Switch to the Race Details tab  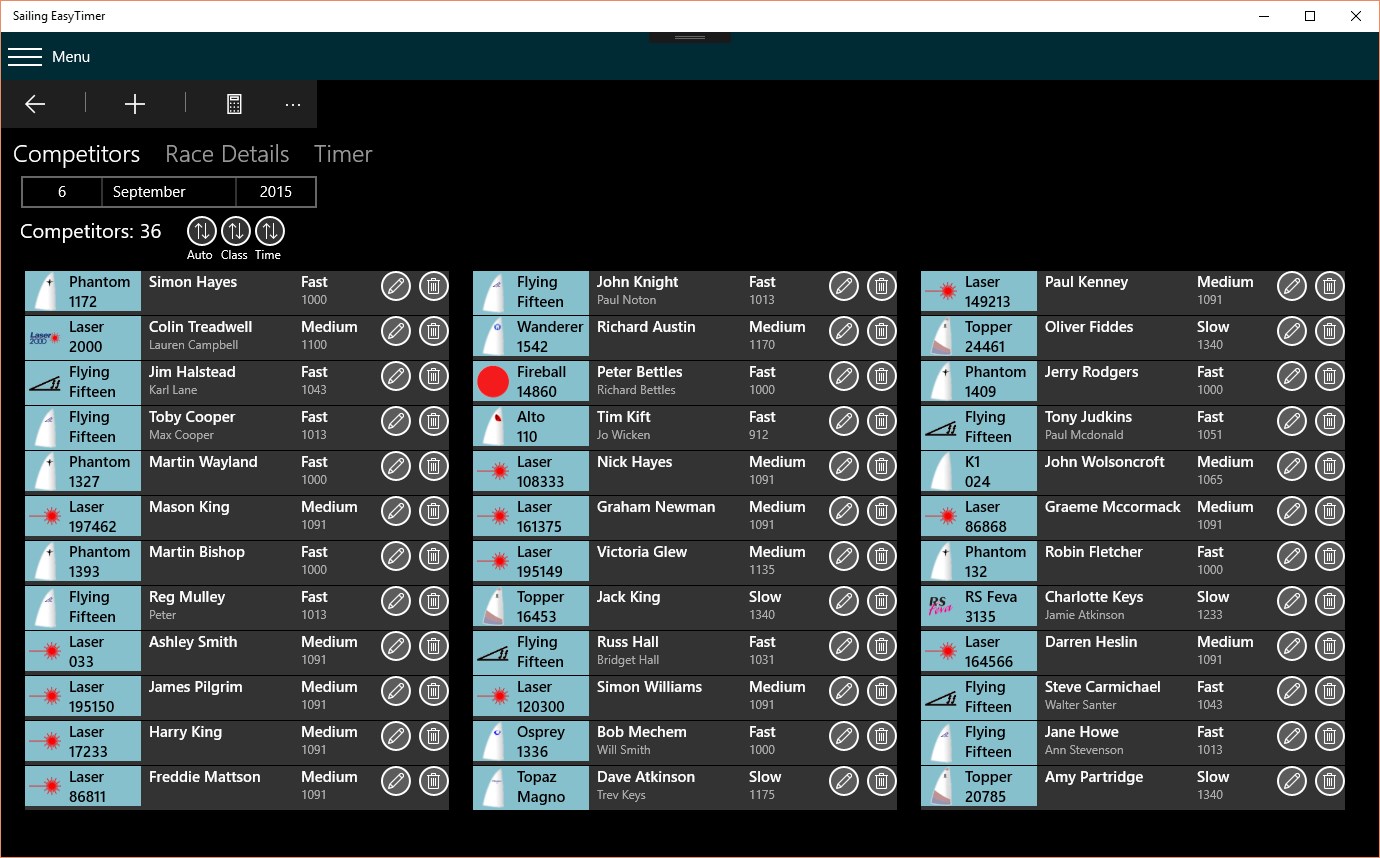(227, 154)
